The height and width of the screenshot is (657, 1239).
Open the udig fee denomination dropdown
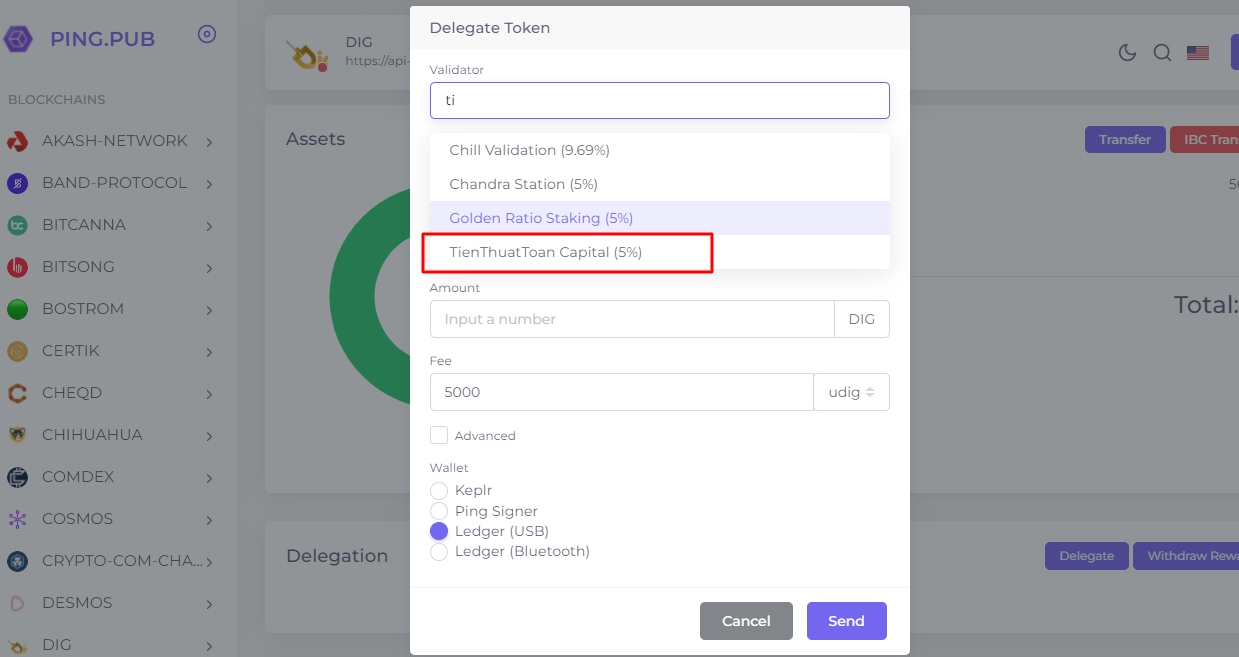tap(851, 392)
